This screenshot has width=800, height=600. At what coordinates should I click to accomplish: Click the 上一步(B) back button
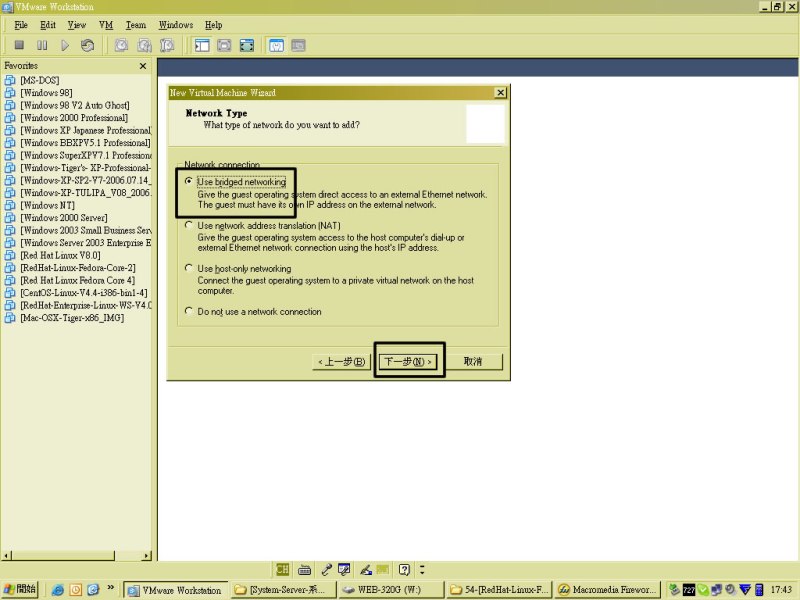point(341,362)
